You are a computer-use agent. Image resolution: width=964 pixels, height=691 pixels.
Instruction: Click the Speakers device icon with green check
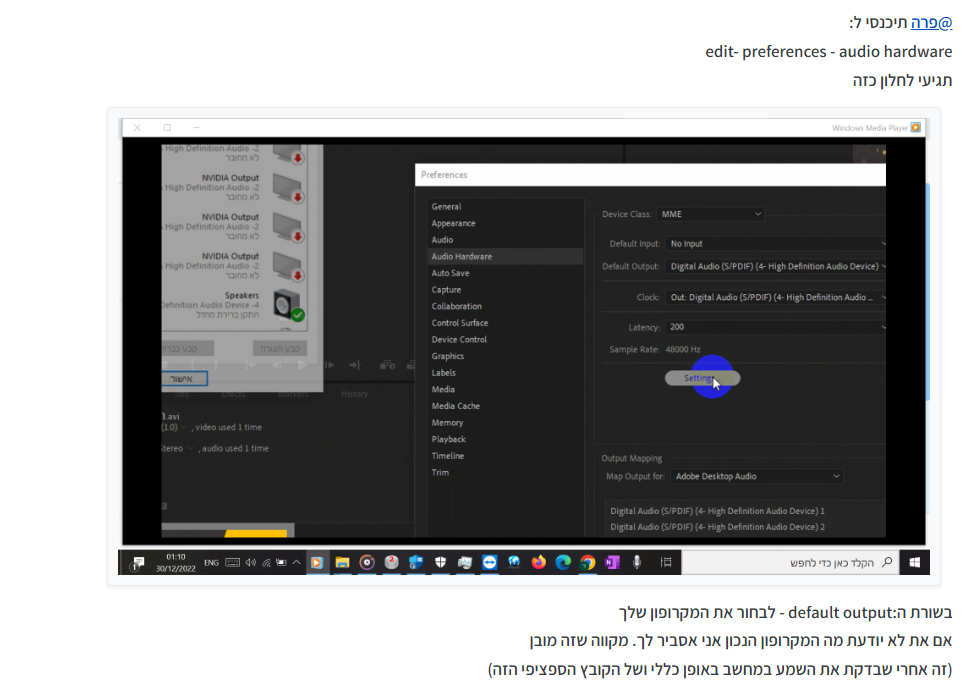(287, 304)
